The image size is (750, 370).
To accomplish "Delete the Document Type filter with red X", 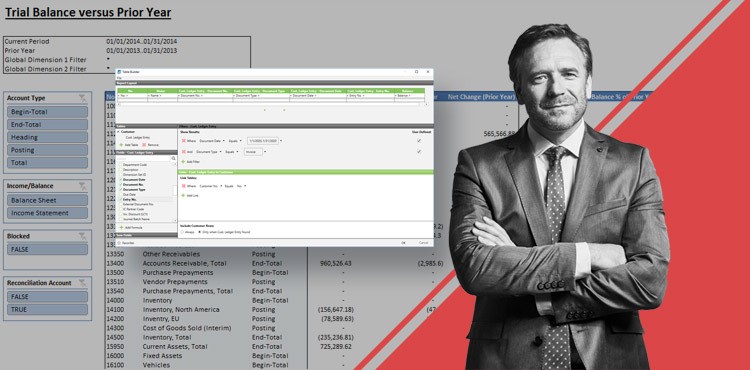I will click(x=184, y=152).
